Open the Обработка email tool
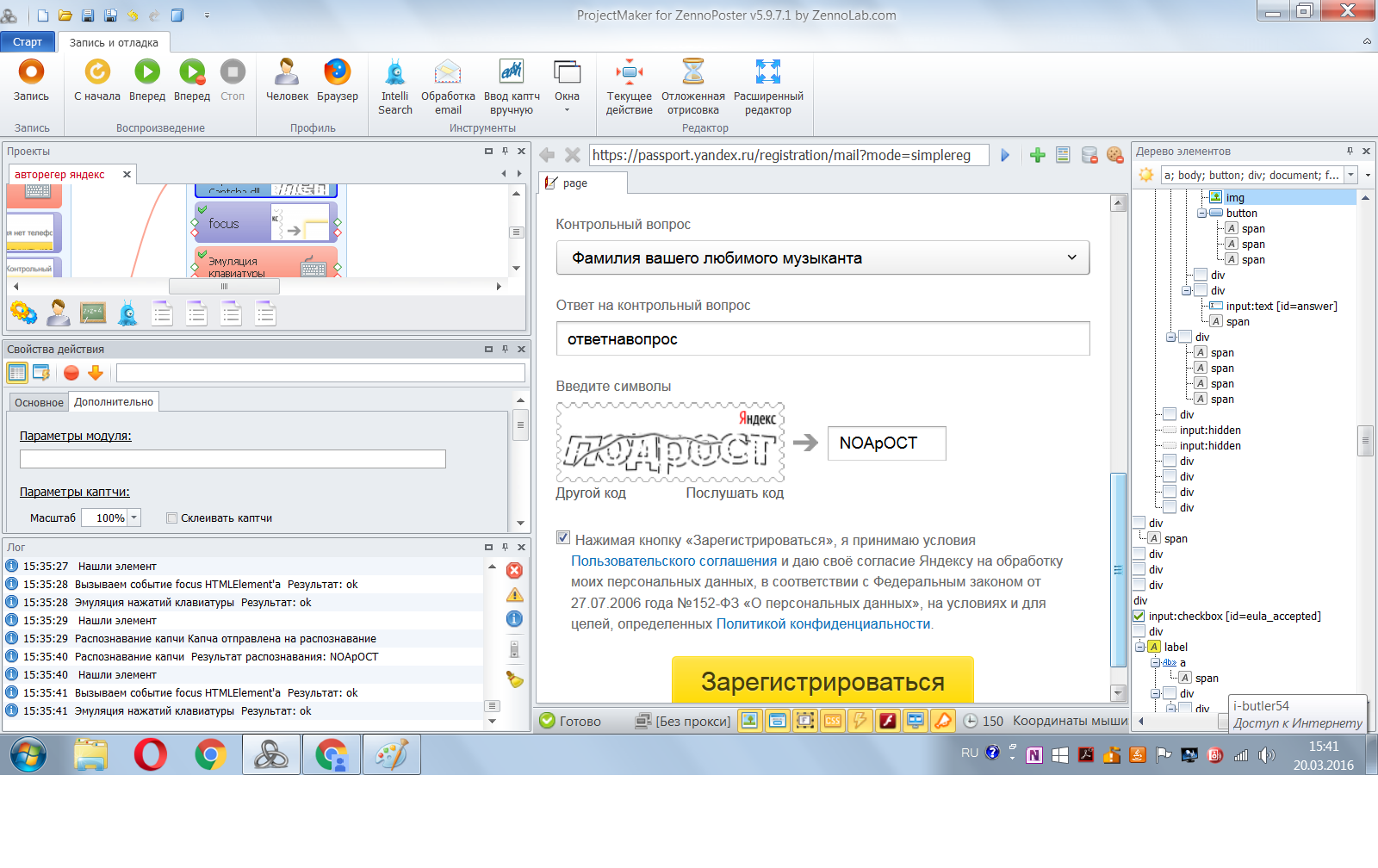The width and height of the screenshot is (1378, 868). point(448,86)
